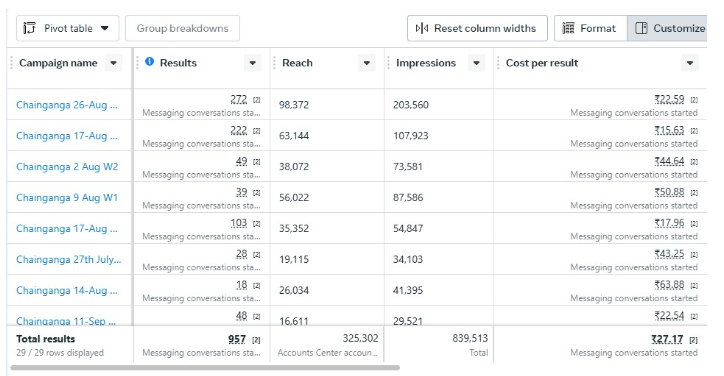The image size is (724, 376).
Task: Click total reach 325,302
Action: [x=360, y=338]
